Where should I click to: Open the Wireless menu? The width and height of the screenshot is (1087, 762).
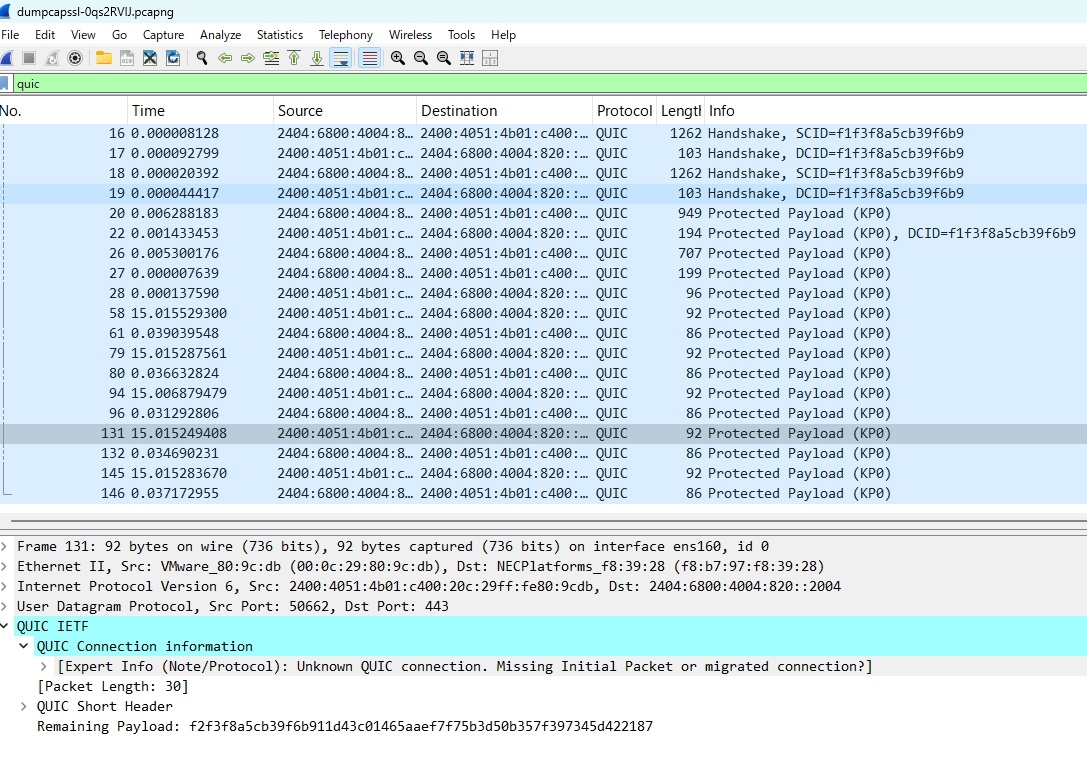410,35
